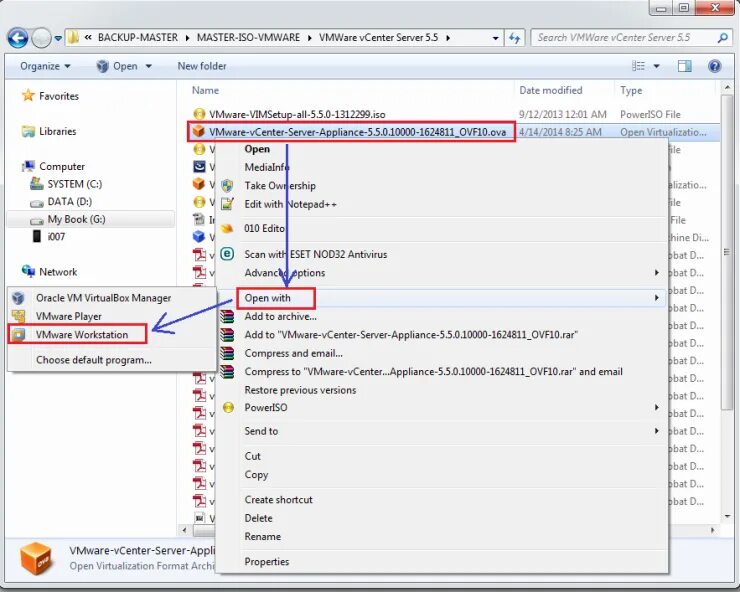This screenshot has height=592, width=740.
Task: Click MASTER-ISO-VMWARE in the breadcrumb
Action: click(x=248, y=38)
